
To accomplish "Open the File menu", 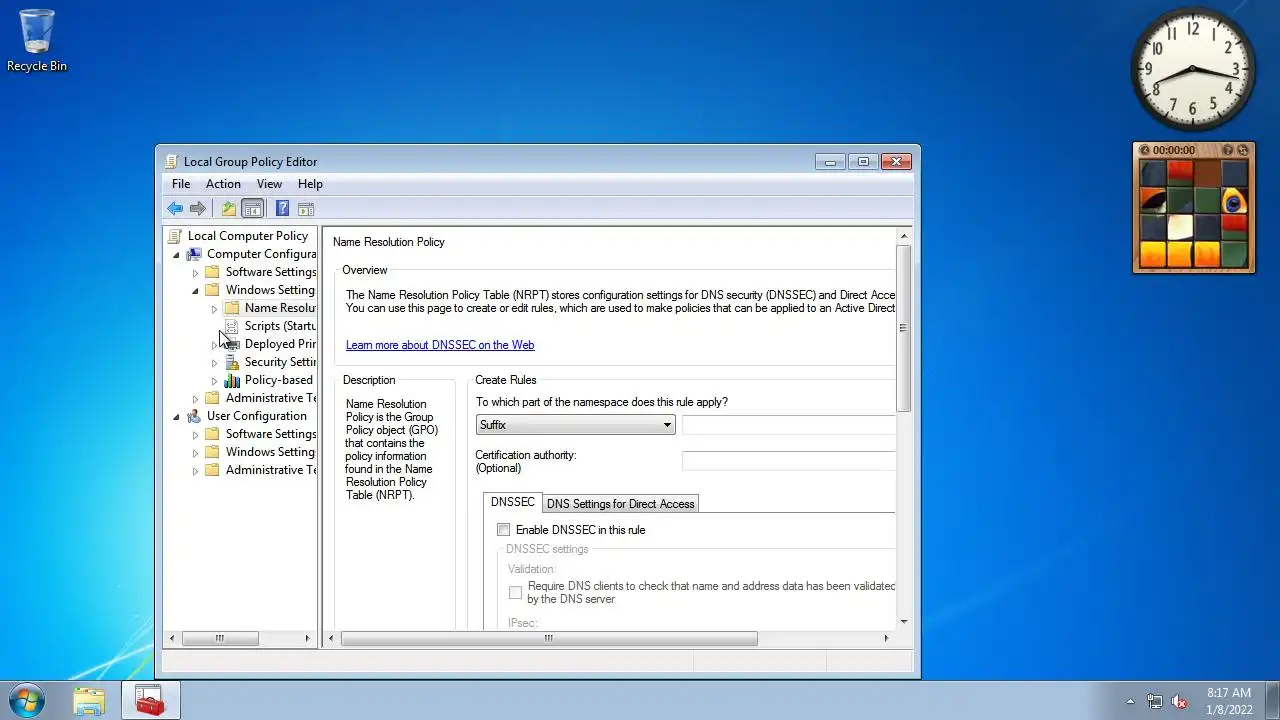I will pos(181,184).
